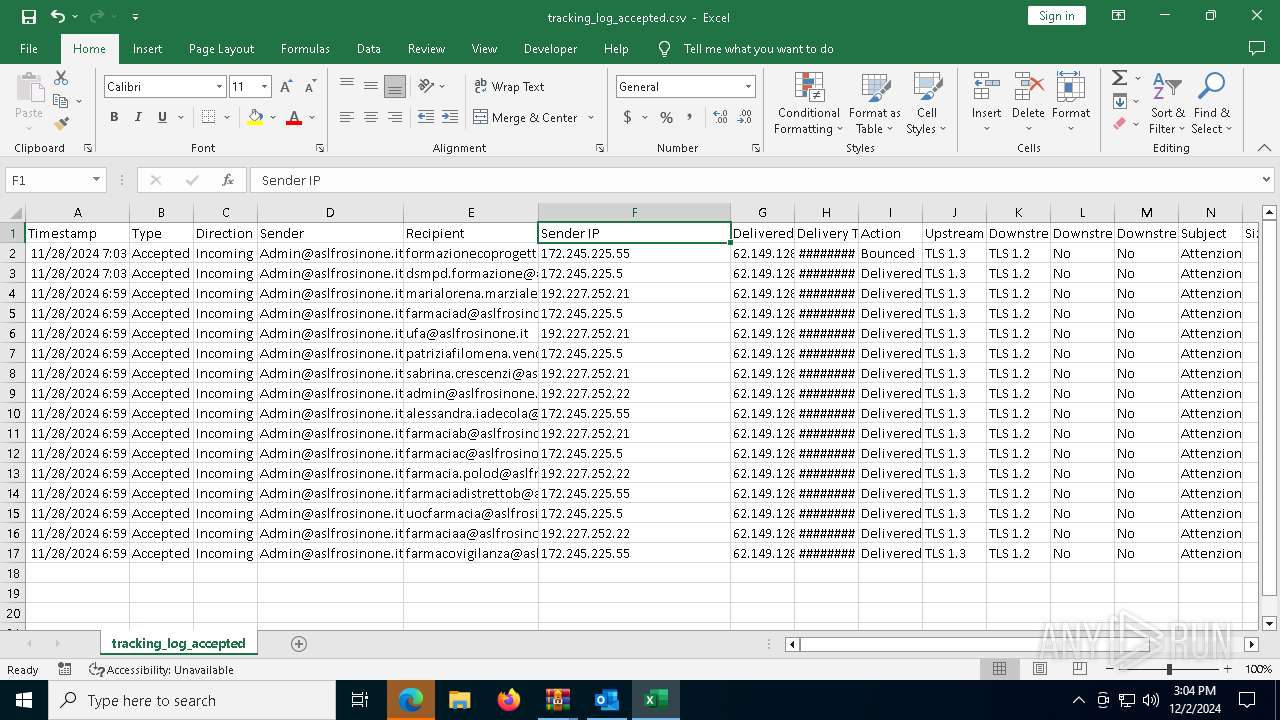Click Increase Indent icon
This screenshot has height=720, width=1280.
coord(450,117)
